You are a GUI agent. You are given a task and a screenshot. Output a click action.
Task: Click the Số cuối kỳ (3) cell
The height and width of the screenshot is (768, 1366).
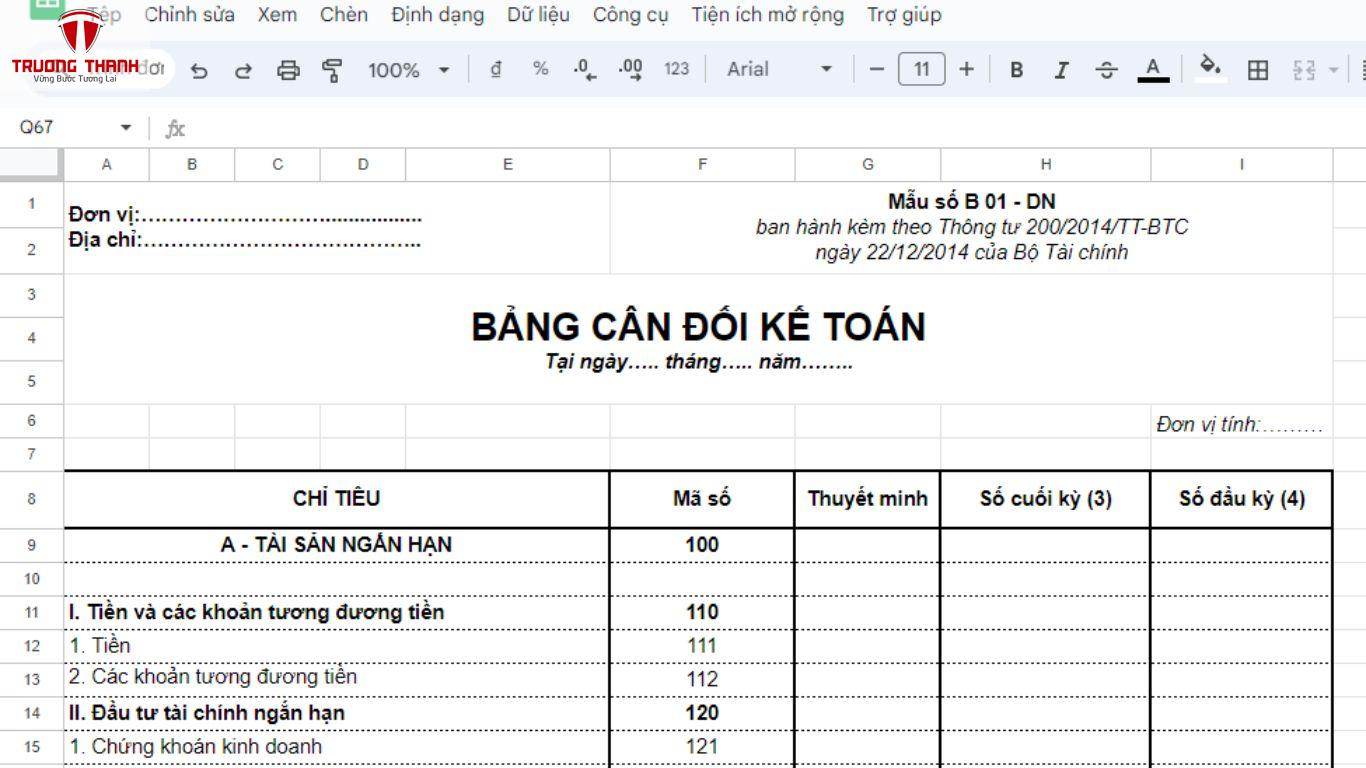1046,498
